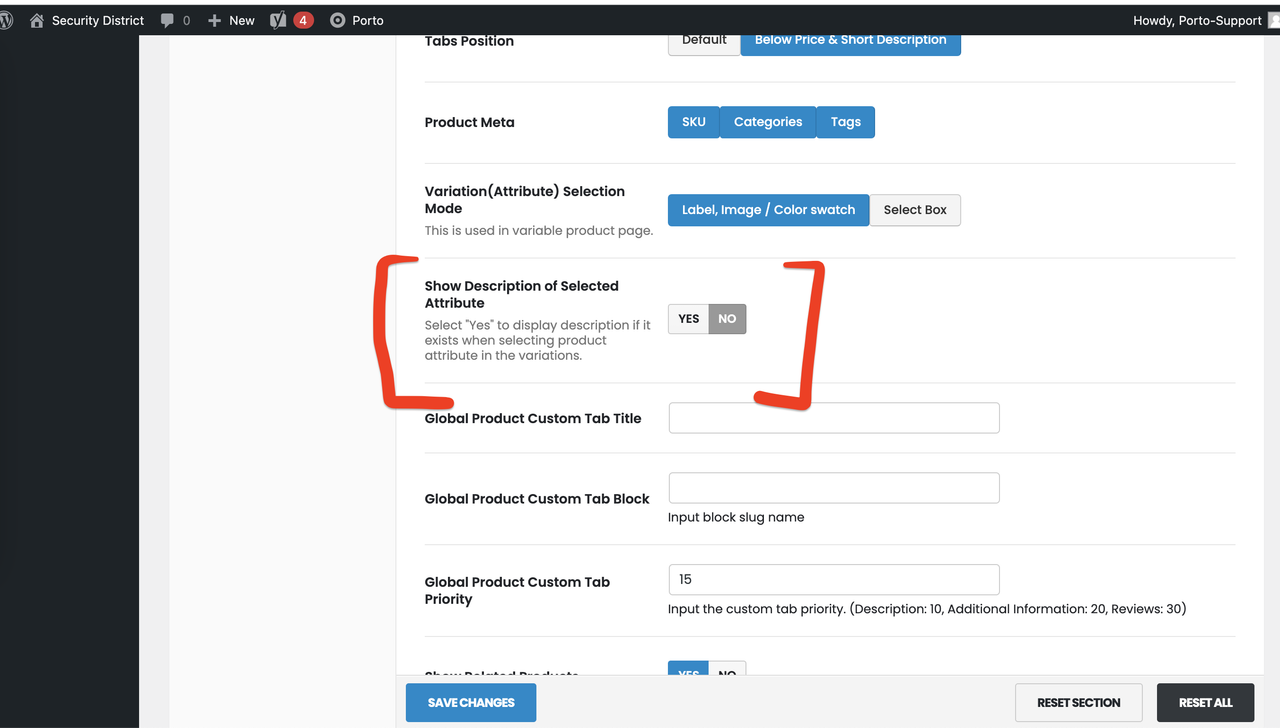Click the Save Changes button
This screenshot has height=728, width=1280.
[471, 703]
